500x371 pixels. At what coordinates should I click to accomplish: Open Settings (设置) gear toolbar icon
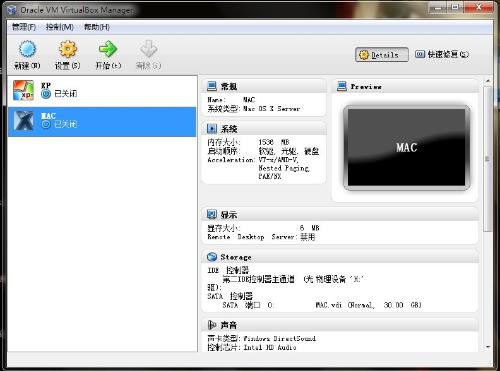(68, 49)
